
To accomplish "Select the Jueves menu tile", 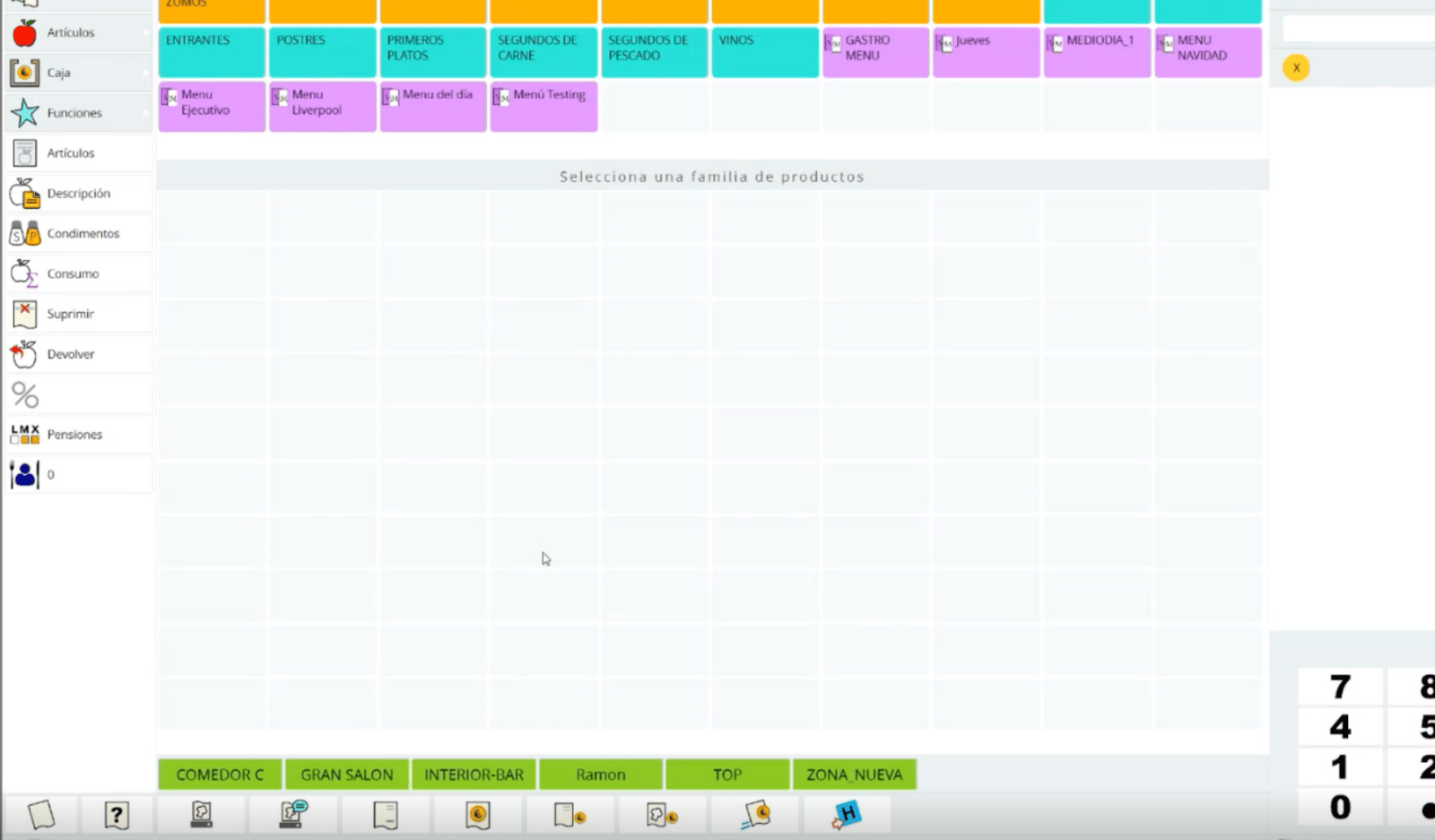I will click(987, 52).
